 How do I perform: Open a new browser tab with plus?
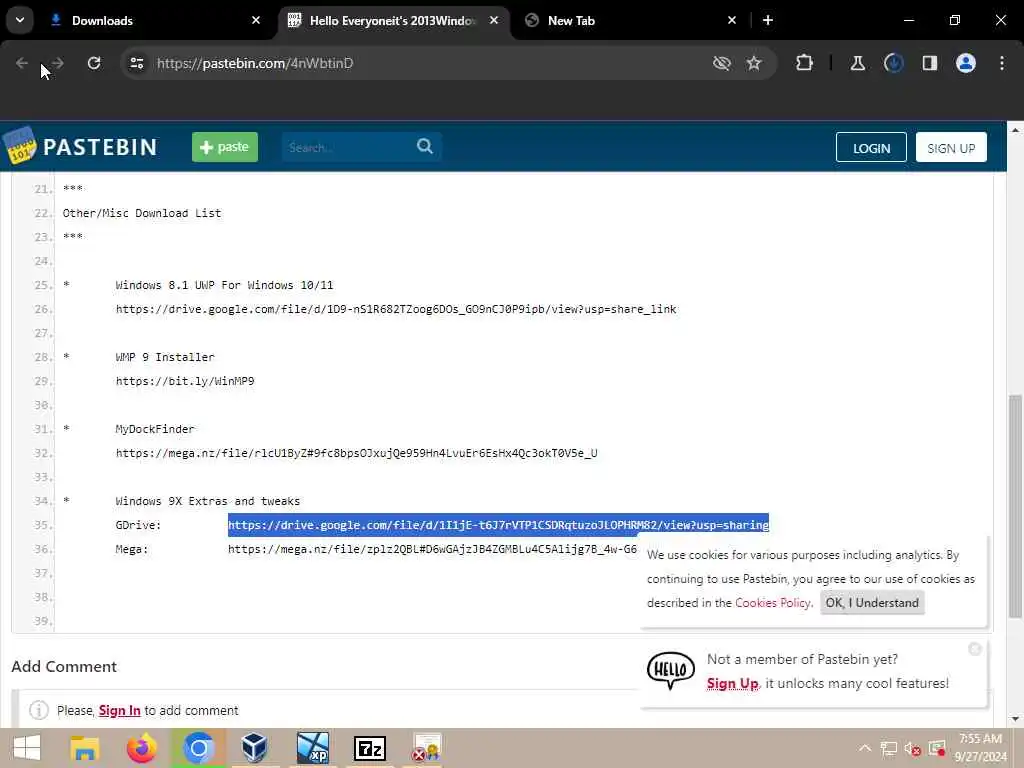(x=768, y=20)
